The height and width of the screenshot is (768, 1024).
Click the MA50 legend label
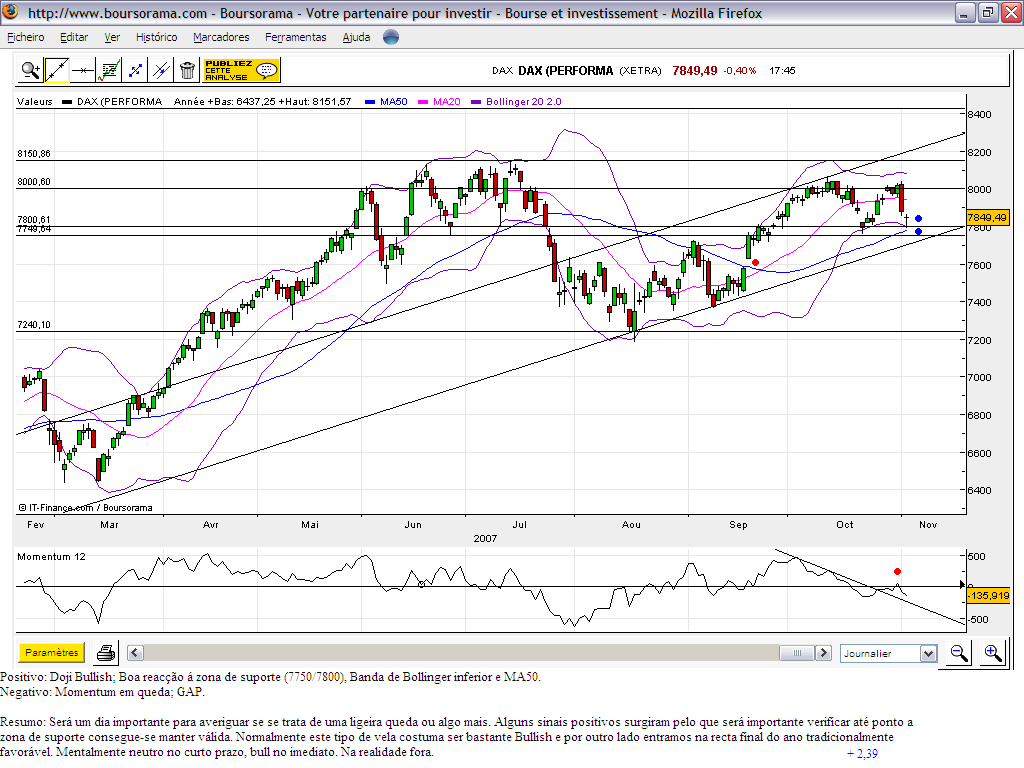pos(394,101)
